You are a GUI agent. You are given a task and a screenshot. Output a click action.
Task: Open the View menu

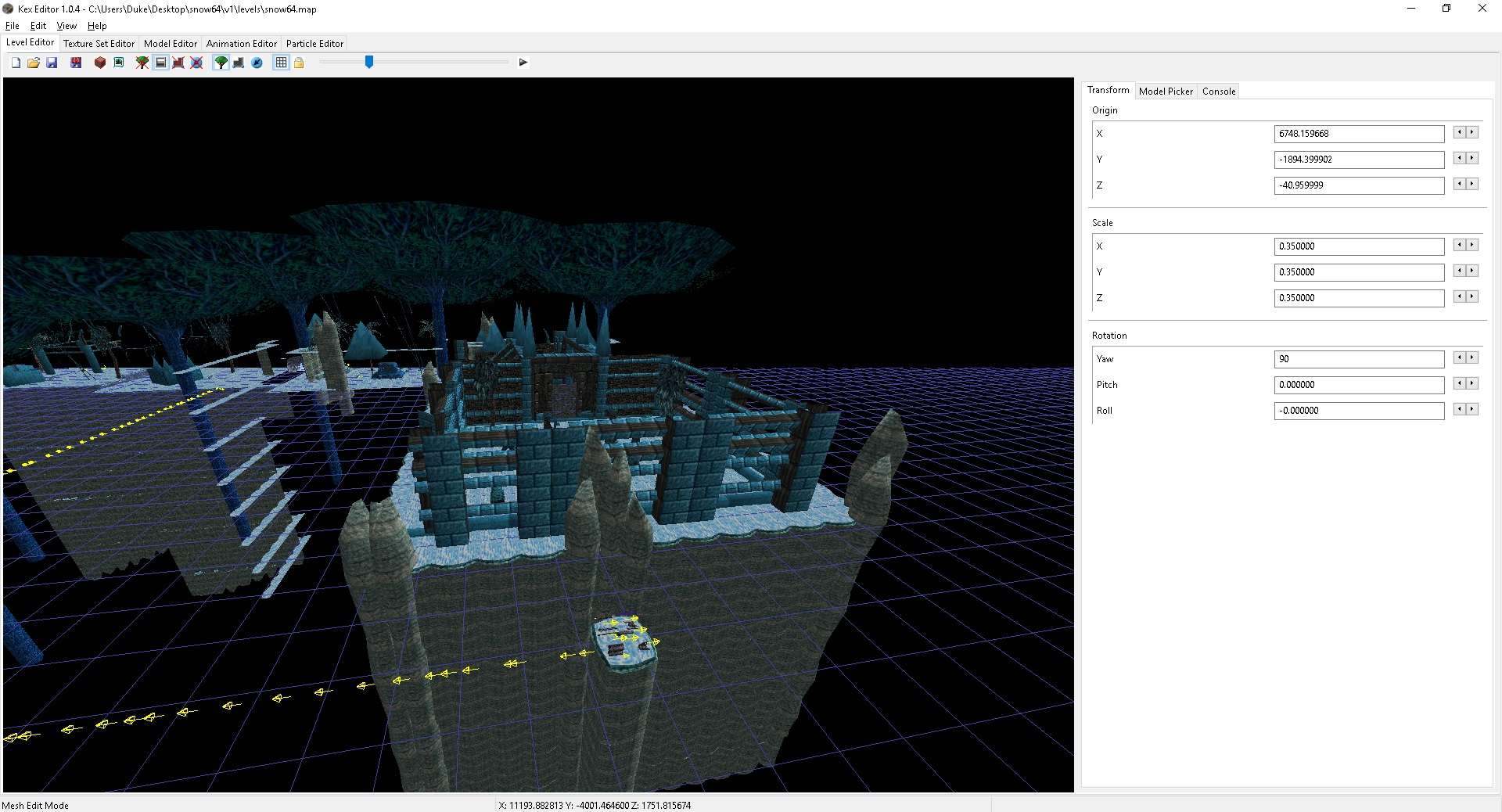pos(66,26)
